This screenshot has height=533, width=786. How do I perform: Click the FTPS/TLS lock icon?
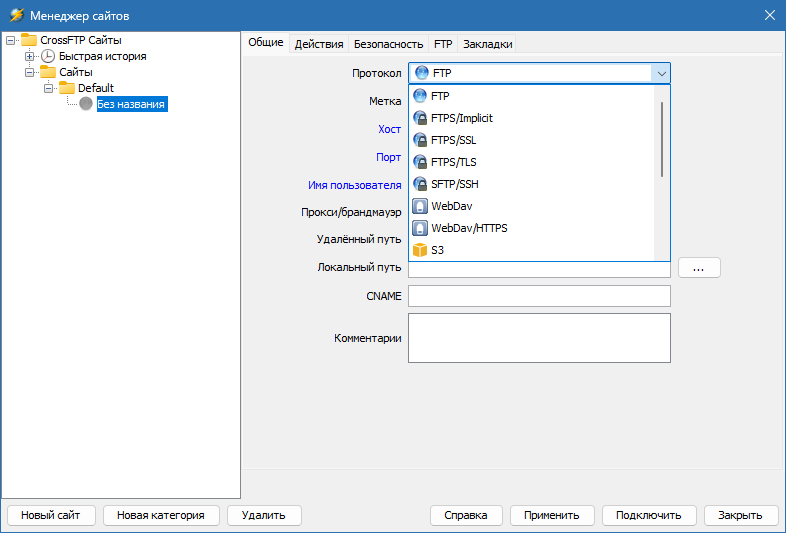pos(420,162)
